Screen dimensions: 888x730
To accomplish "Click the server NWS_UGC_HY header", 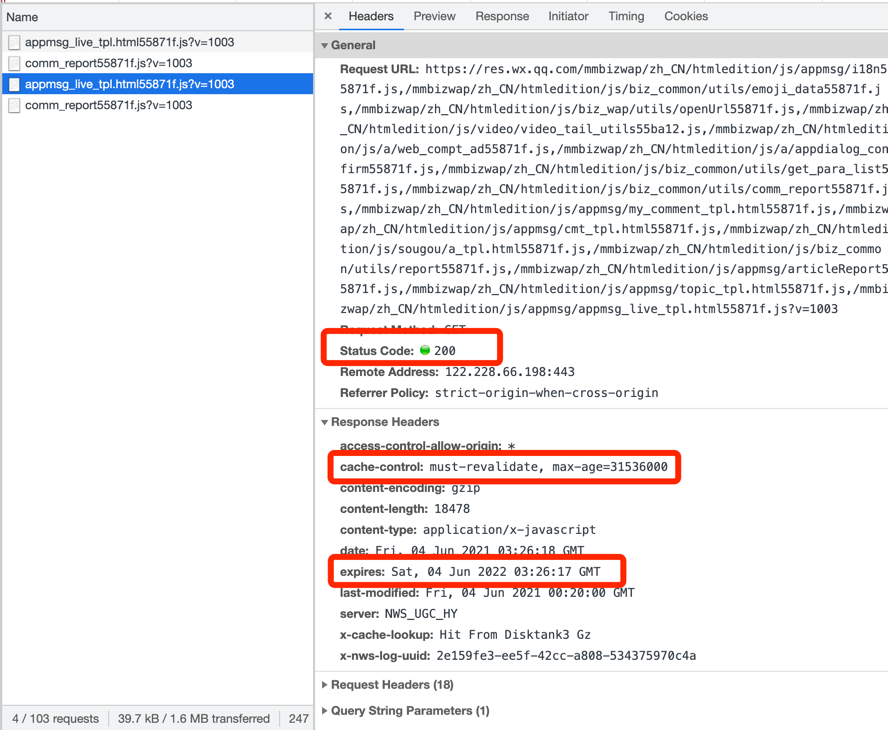I will coord(399,613).
